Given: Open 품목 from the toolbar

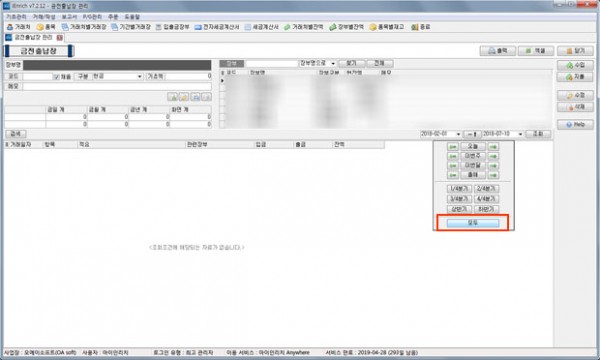Looking at the screenshot, I should 46,27.
